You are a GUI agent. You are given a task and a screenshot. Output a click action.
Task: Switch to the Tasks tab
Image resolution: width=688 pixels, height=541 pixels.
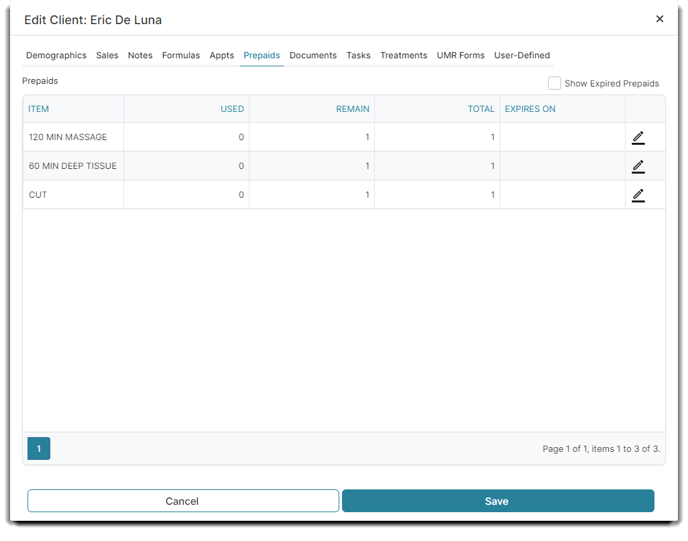pyautogui.click(x=358, y=55)
